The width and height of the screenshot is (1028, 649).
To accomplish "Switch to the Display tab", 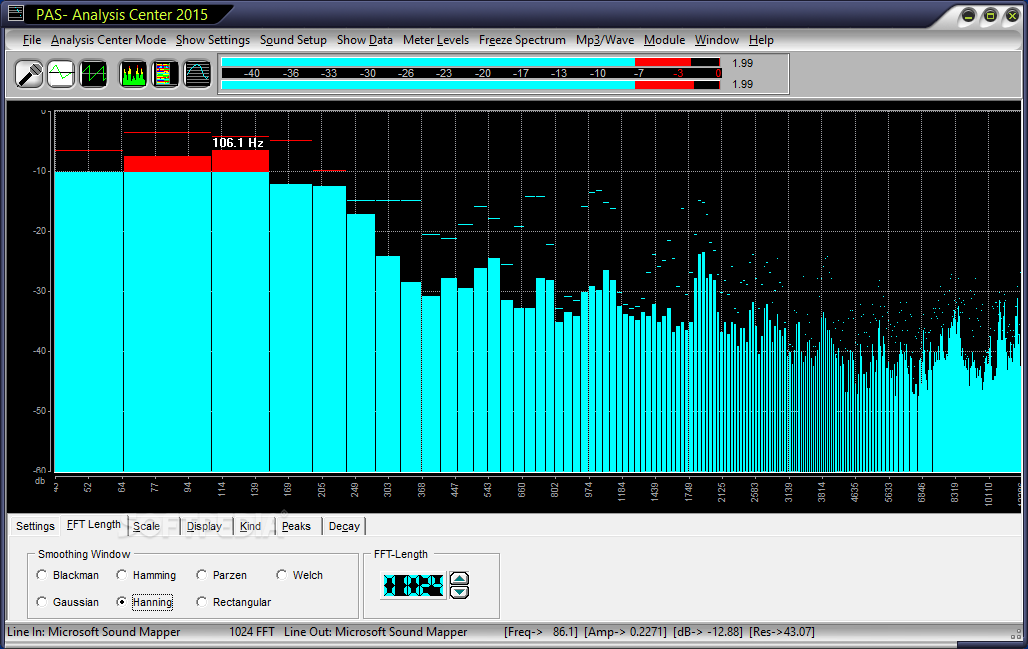I will [x=205, y=526].
